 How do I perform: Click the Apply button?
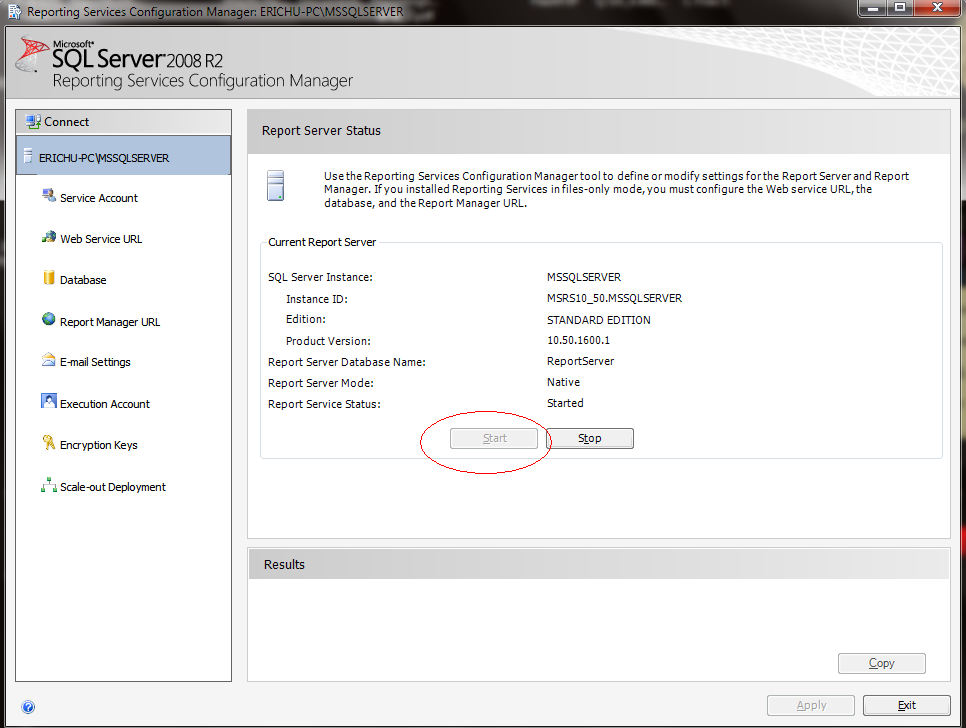tap(811, 705)
